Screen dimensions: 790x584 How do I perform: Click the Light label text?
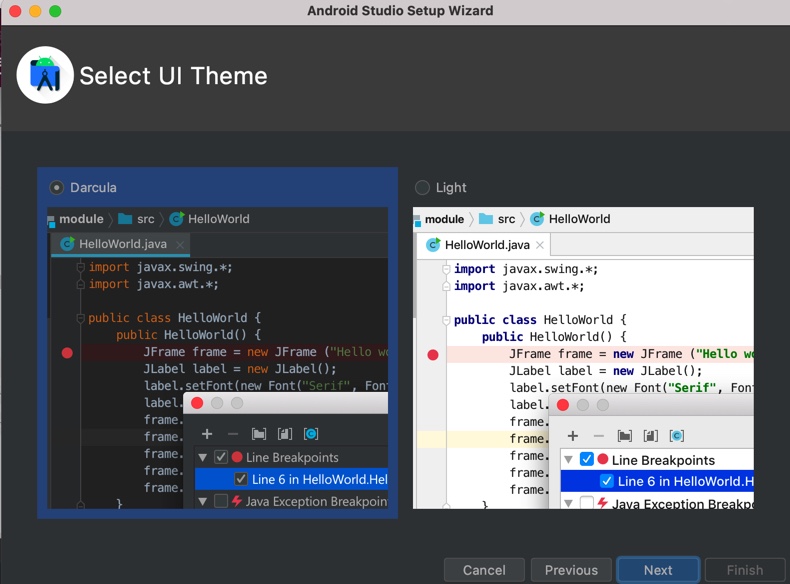pos(451,188)
